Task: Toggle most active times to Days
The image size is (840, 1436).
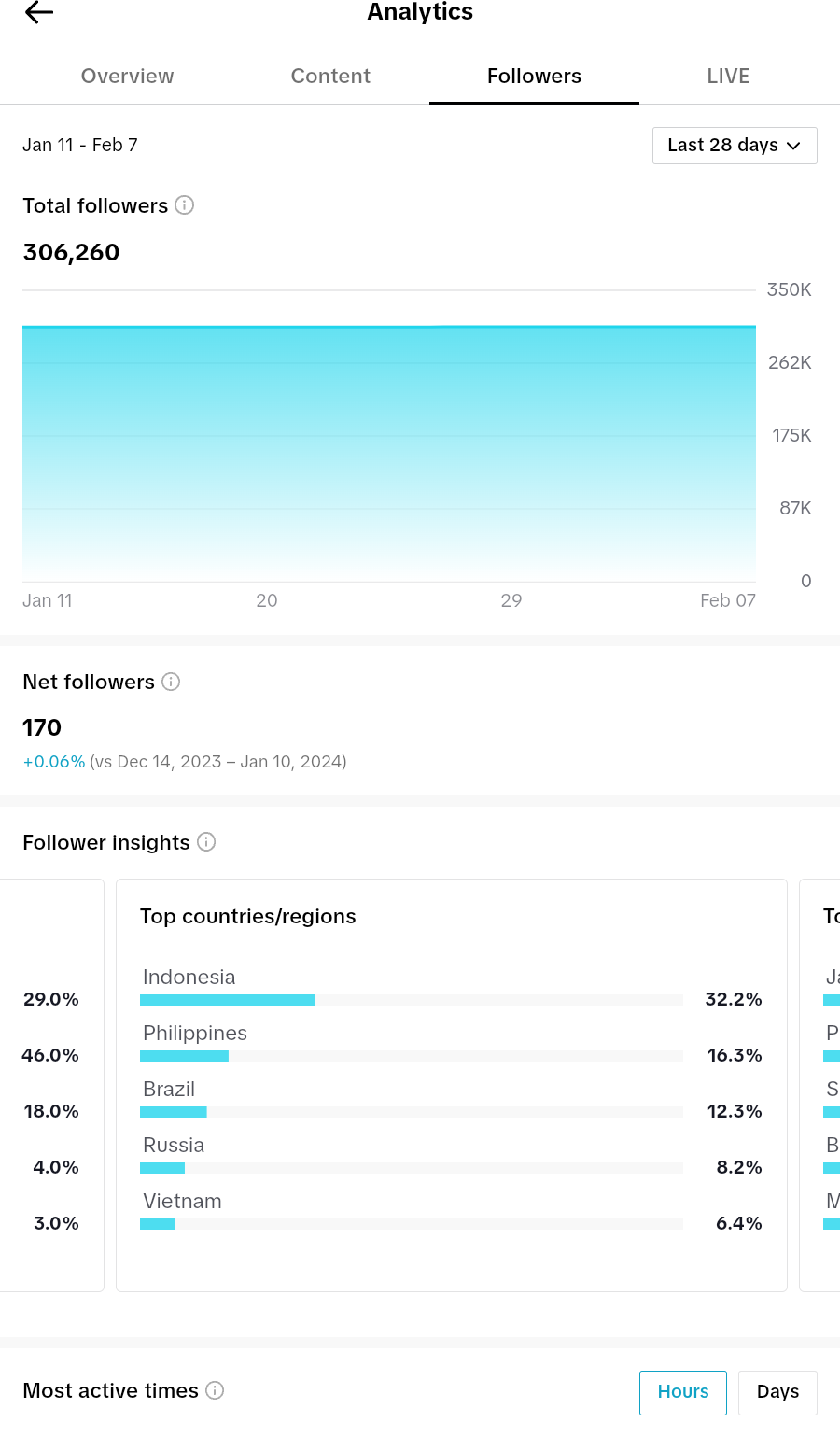Action: point(777,1392)
